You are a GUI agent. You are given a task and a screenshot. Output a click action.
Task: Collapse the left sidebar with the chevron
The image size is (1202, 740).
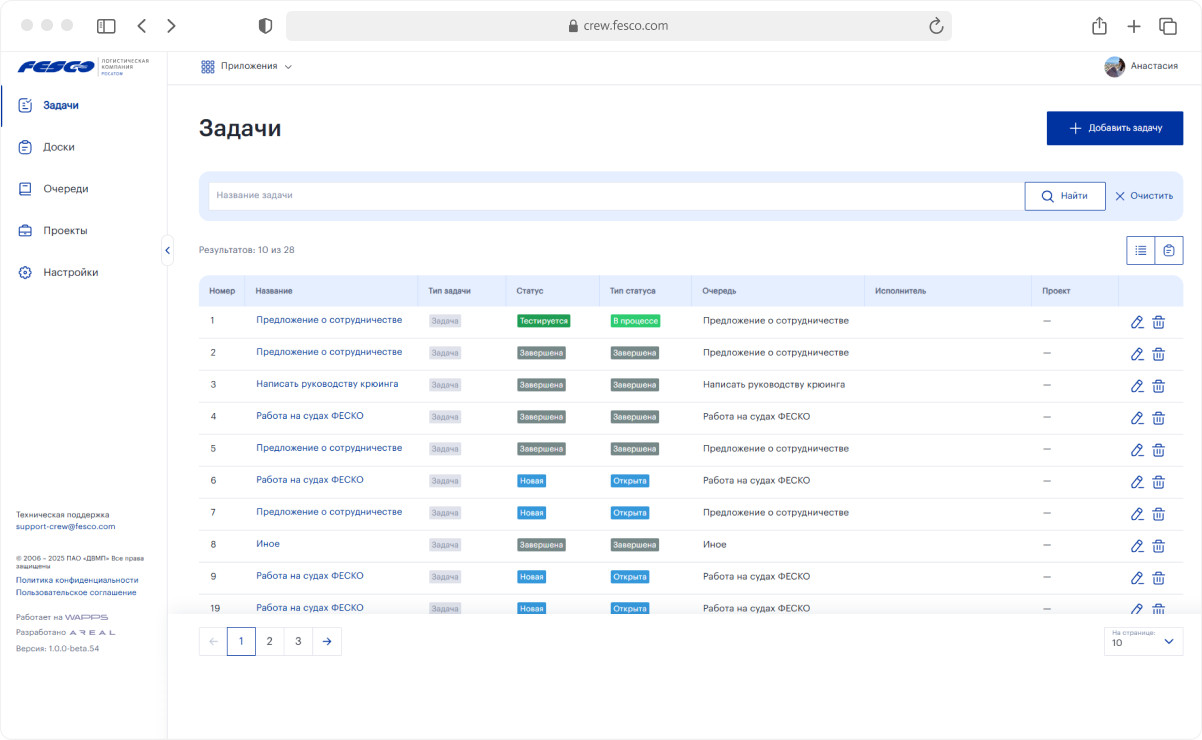coord(167,250)
